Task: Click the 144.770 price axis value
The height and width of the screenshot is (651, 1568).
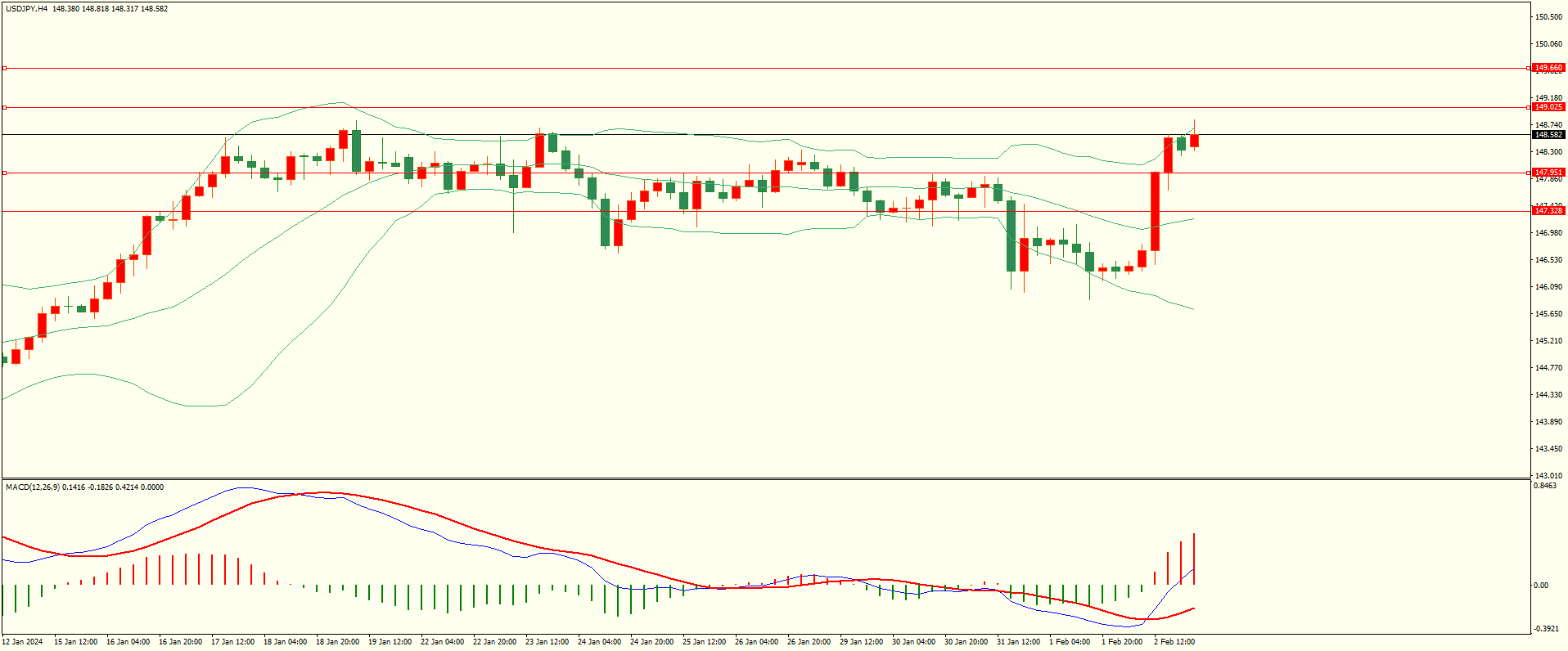Action: click(x=1549, y=367)
